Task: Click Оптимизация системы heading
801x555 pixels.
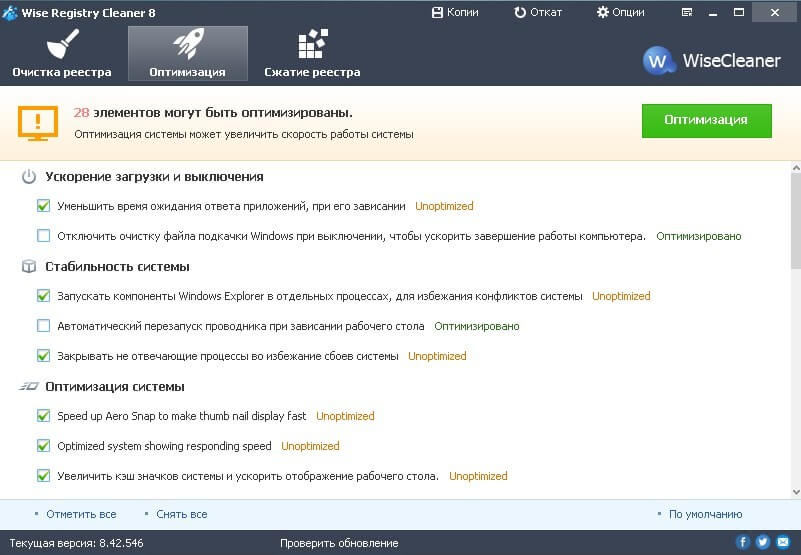Action: [x=115, y=386]
